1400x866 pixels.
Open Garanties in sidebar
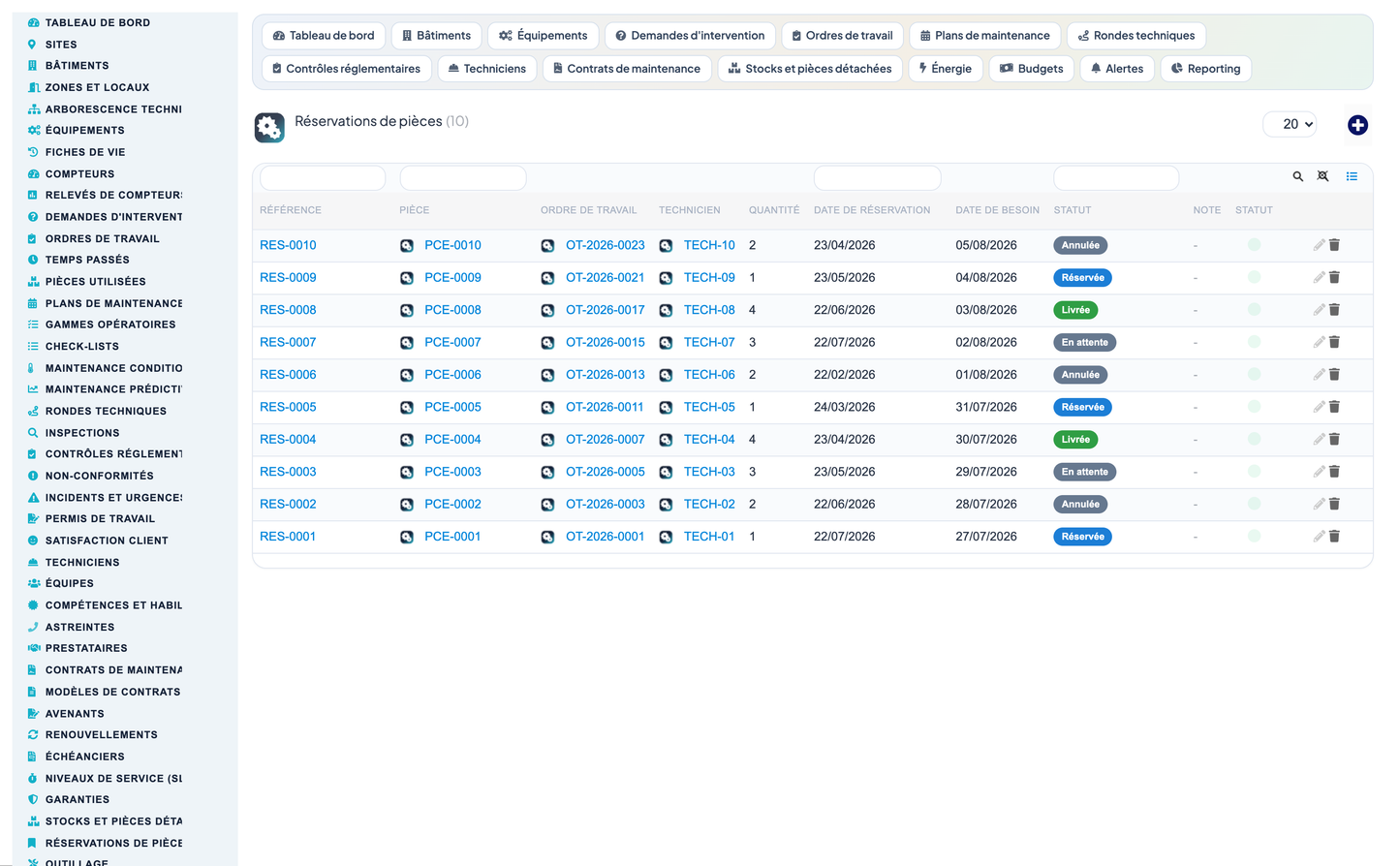[77, 800]
